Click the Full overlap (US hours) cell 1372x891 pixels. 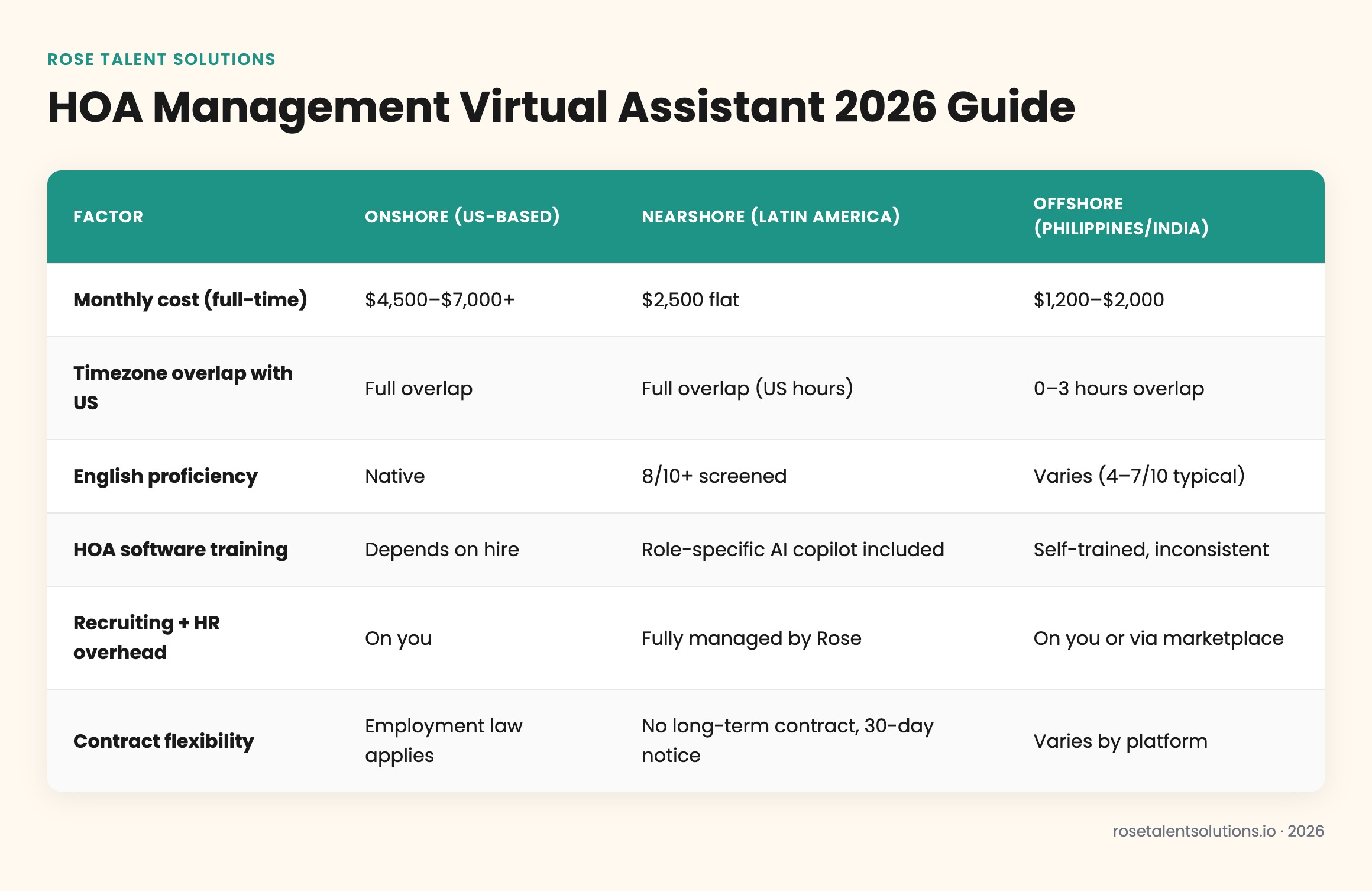(748, 389)
